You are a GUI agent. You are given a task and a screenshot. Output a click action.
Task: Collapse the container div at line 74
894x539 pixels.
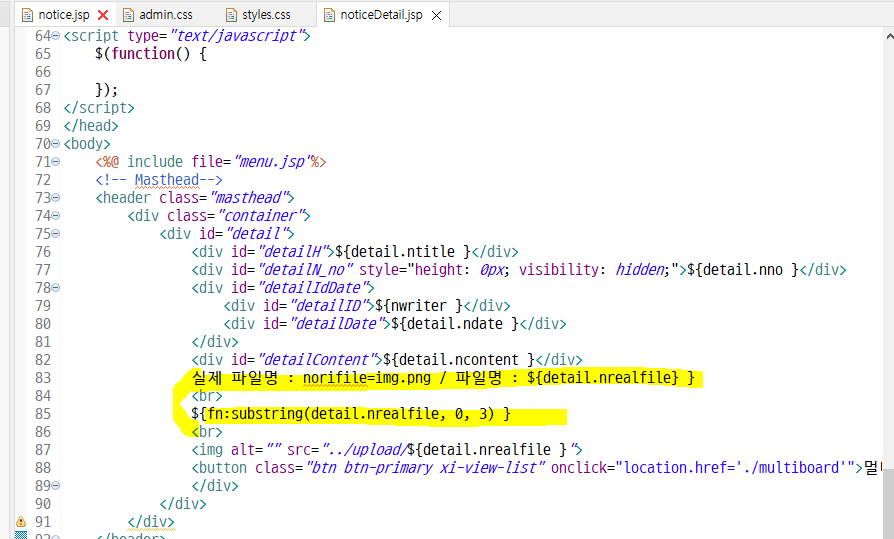click(56, 216)
